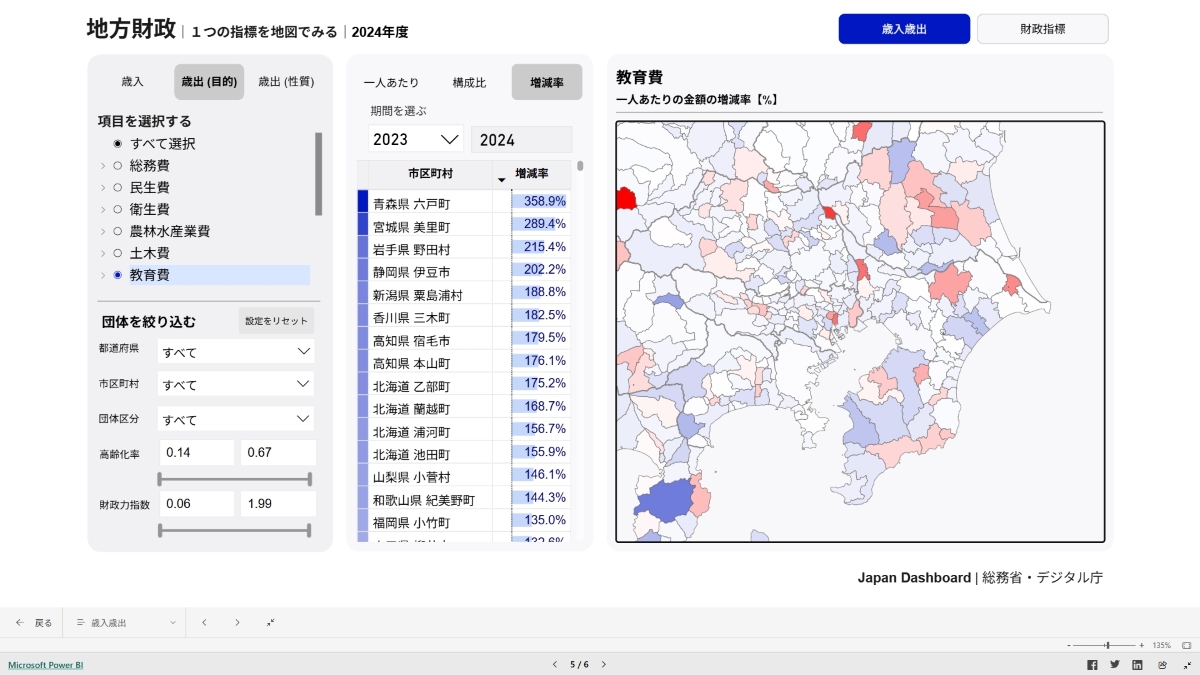
Task: Share the report on Twitter
Action: (1115, 665)
